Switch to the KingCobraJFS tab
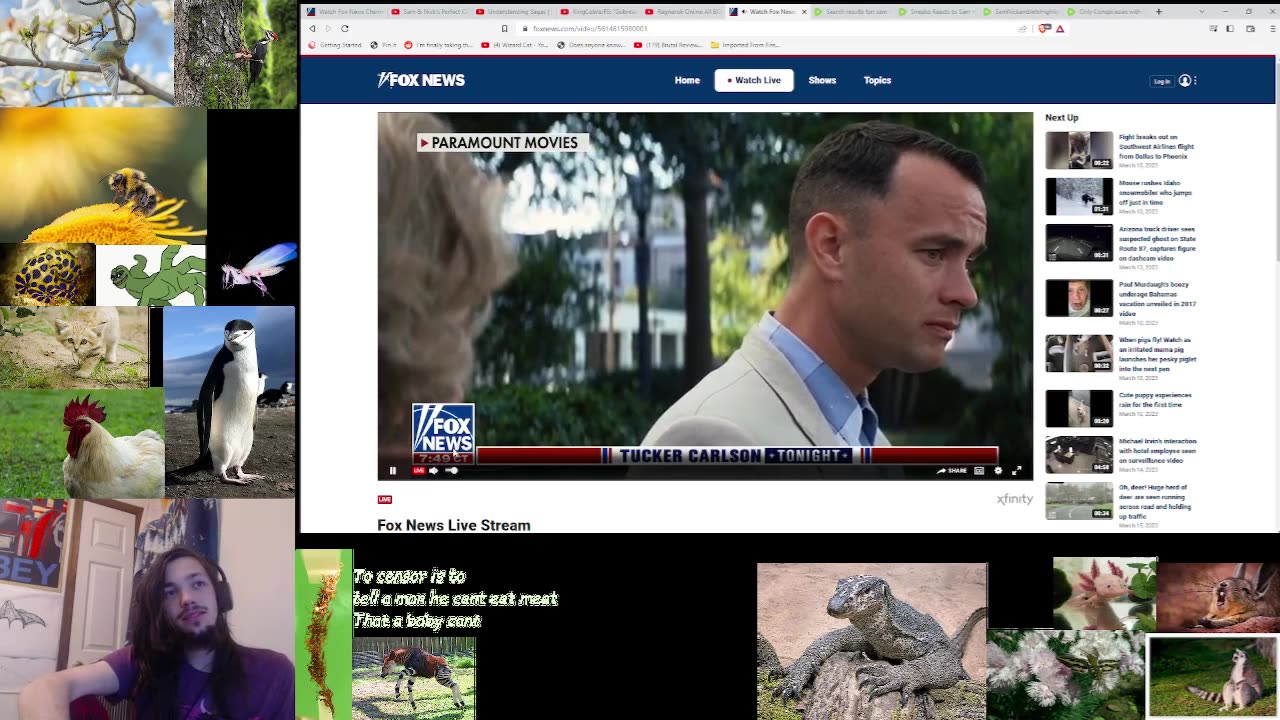The width and height of the screenshot is (1280, 720). tap(598, 12)
